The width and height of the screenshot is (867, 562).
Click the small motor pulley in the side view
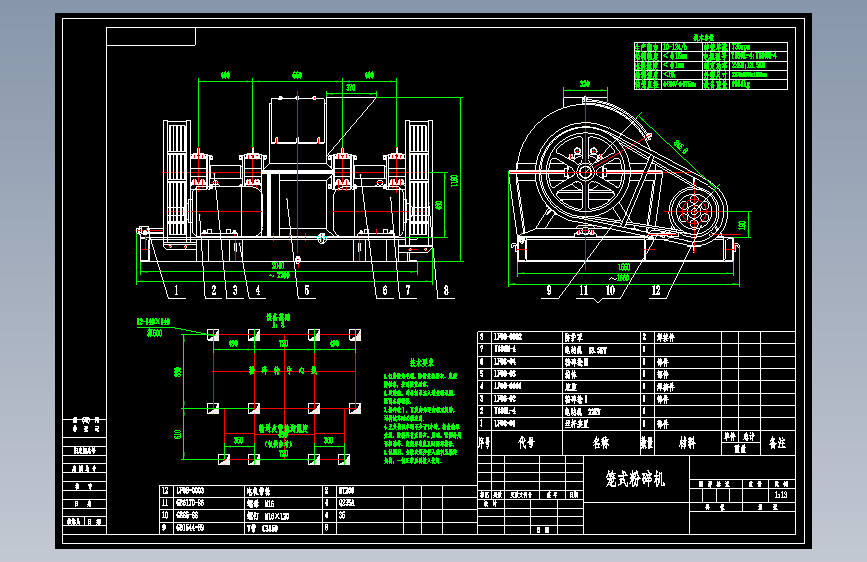pos(694,212)
